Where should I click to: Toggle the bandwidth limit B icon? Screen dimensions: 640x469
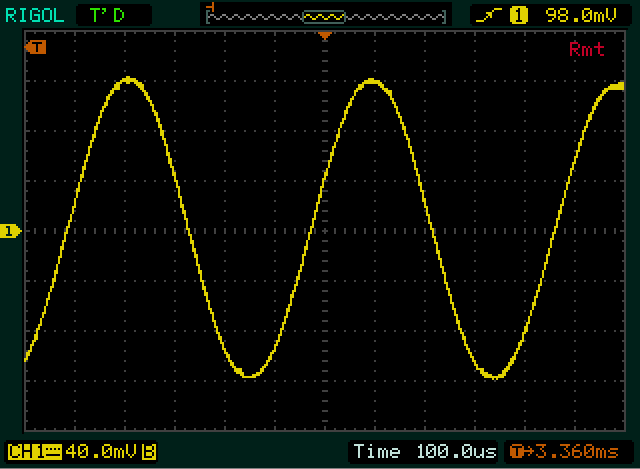(149, 452)
